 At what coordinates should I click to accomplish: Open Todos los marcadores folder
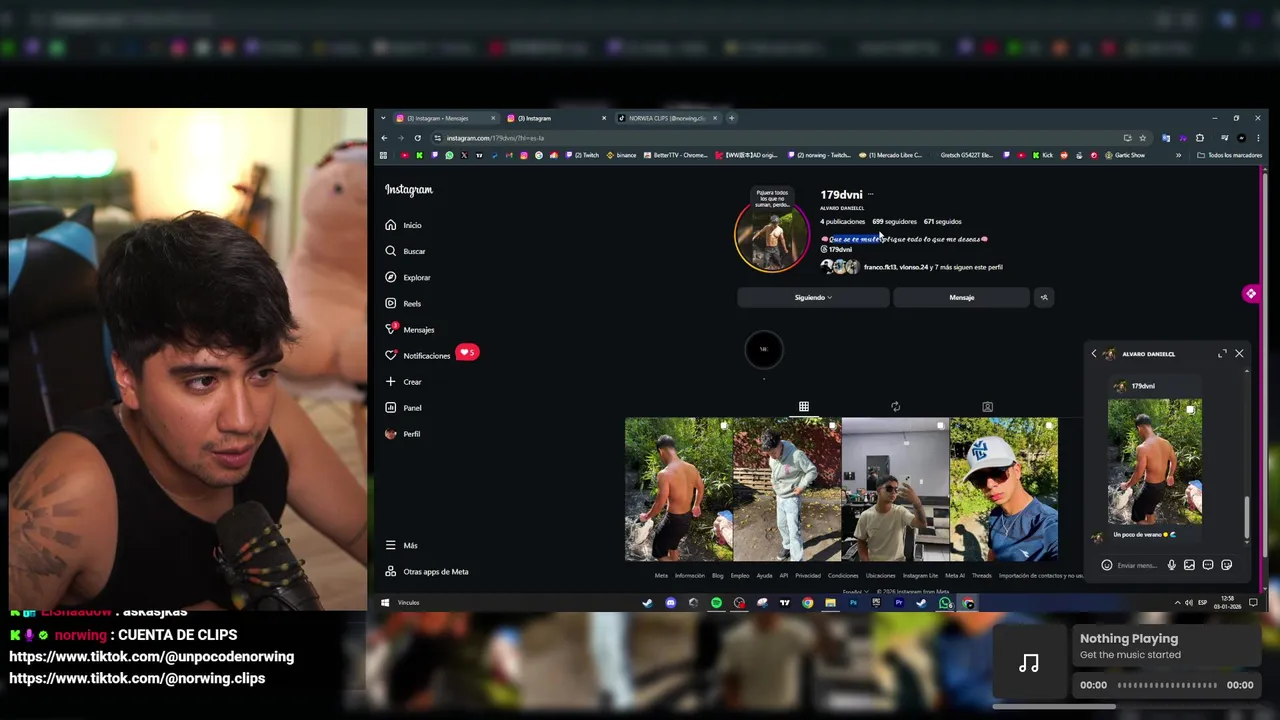pos(1229,155)
